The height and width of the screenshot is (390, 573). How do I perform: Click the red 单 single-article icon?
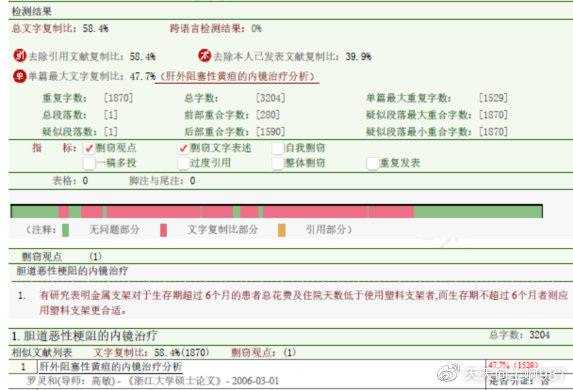coord(20,76)
